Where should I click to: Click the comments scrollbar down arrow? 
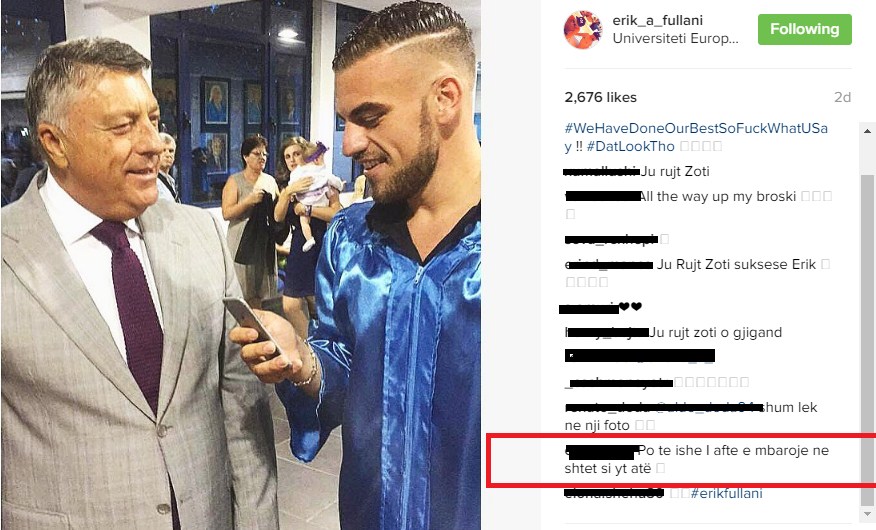point(867,513)
